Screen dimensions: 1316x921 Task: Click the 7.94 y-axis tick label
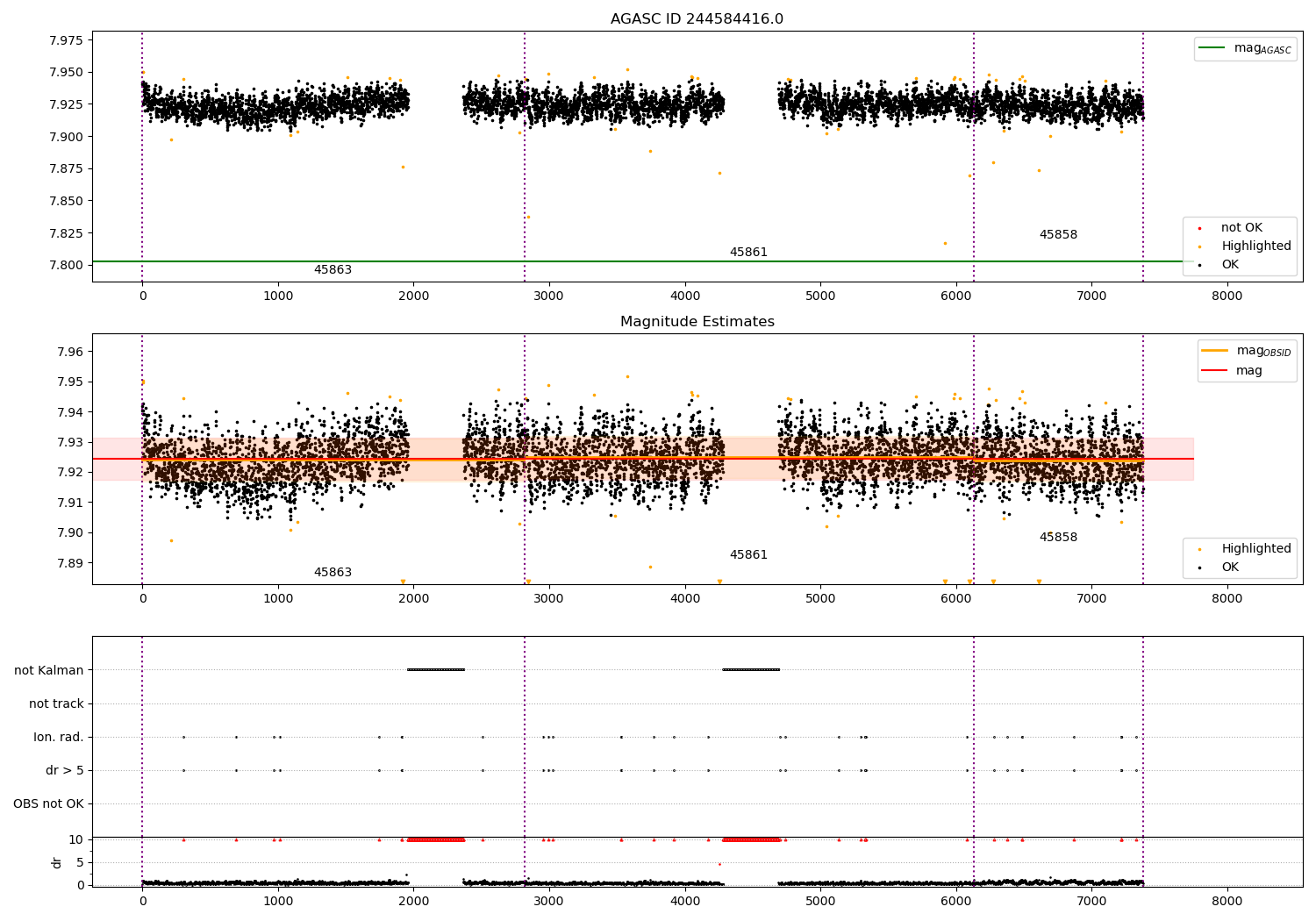[x=70, y=412]
